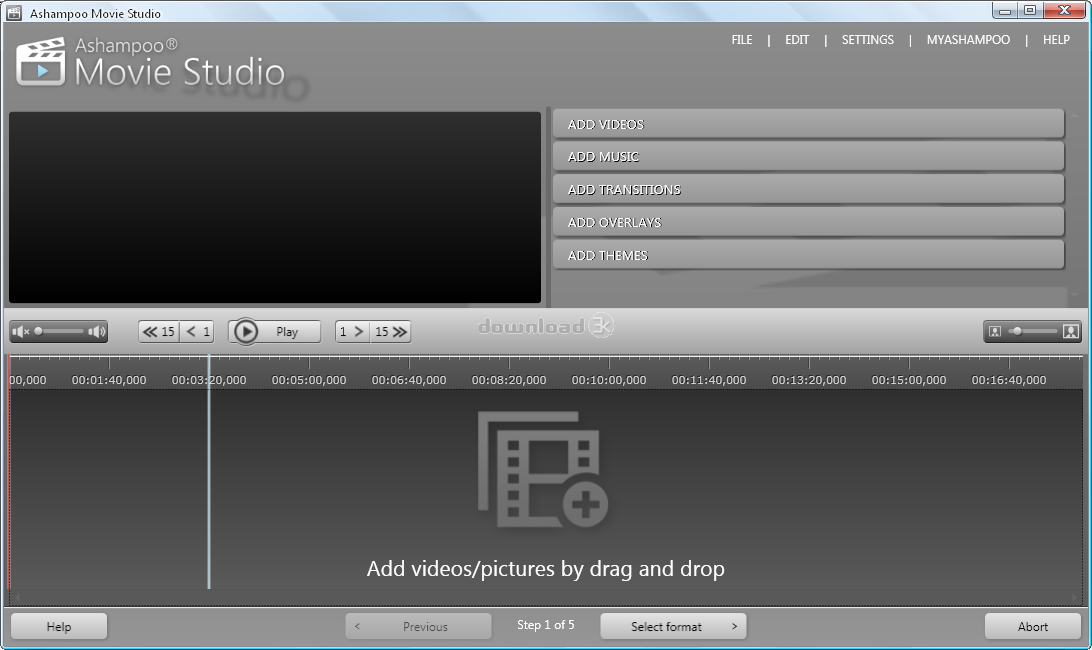
Task: Open the SETTINGS menu
Action: pyautogui.click(x=867, y=40)
